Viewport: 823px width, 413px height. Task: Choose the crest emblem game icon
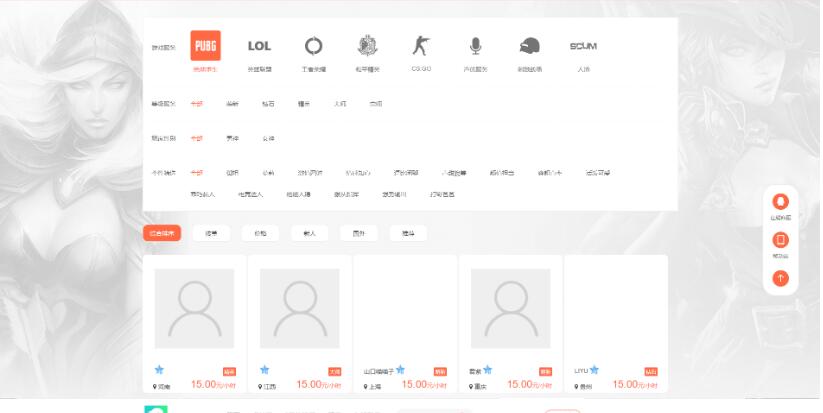367,46
